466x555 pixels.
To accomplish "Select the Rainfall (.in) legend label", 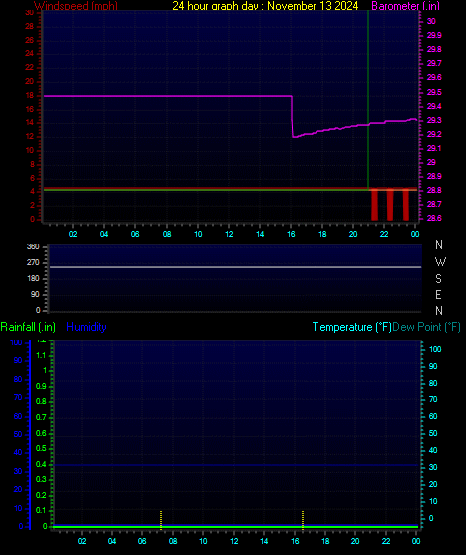I will (x=28, y=327).
